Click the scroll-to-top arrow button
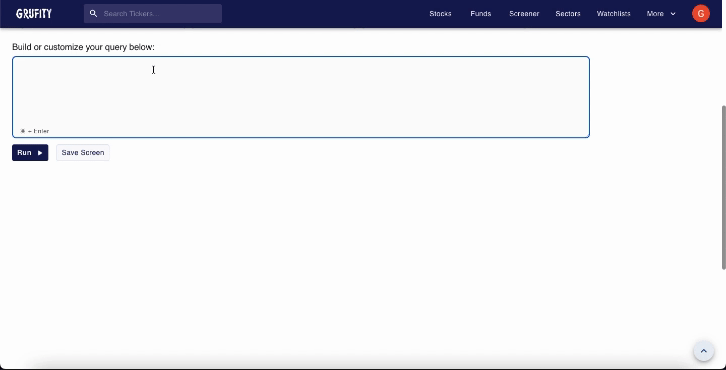This screenshot has width=726, height=370. coord(703,351)
